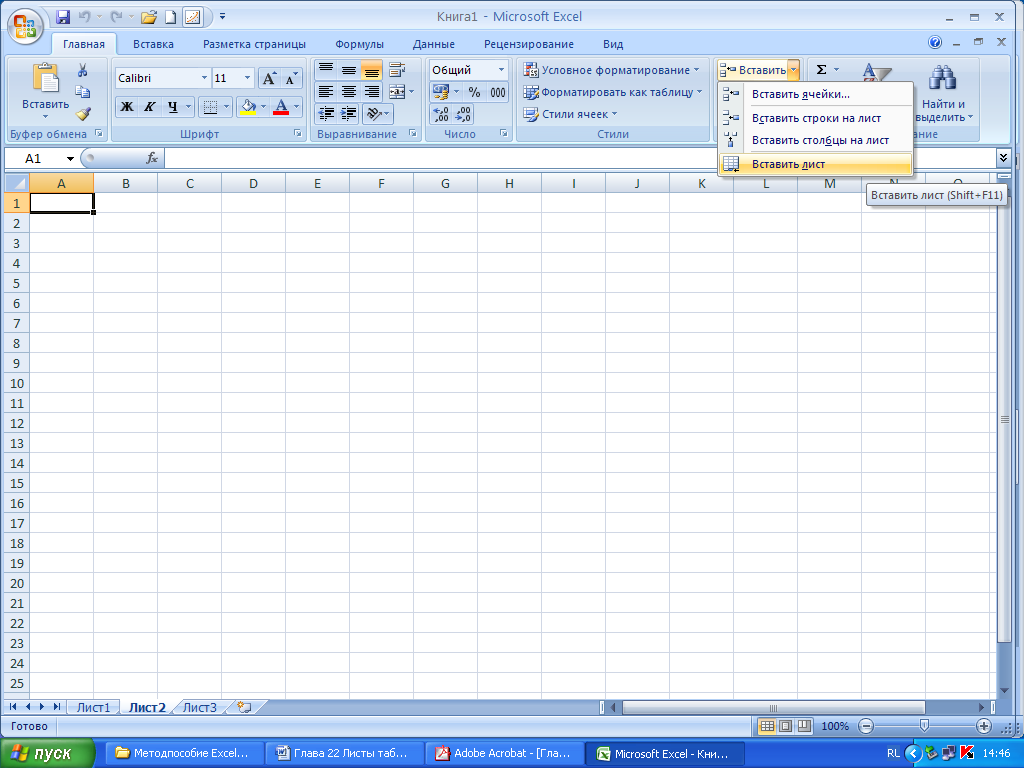Click the fx insert function icon
The image size is (1024, 768).
(x=152, y=158)
